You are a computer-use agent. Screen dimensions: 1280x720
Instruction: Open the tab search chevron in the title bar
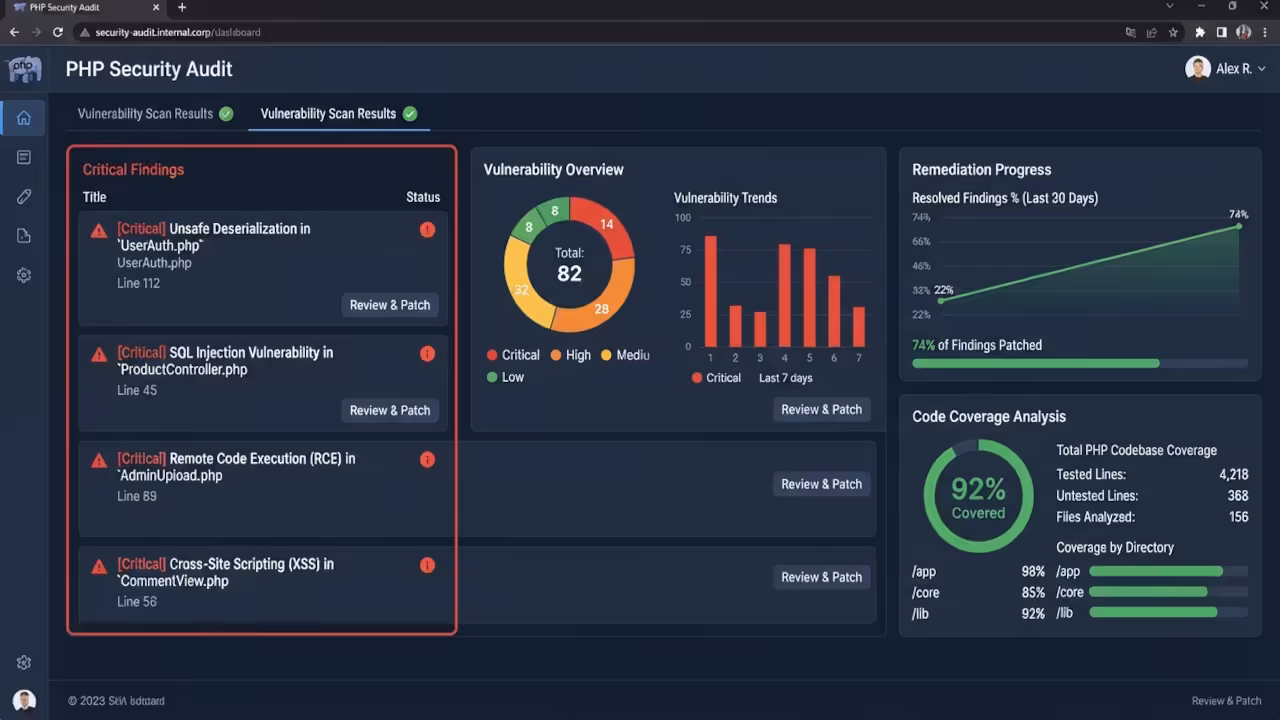(x=1170, y=7)
